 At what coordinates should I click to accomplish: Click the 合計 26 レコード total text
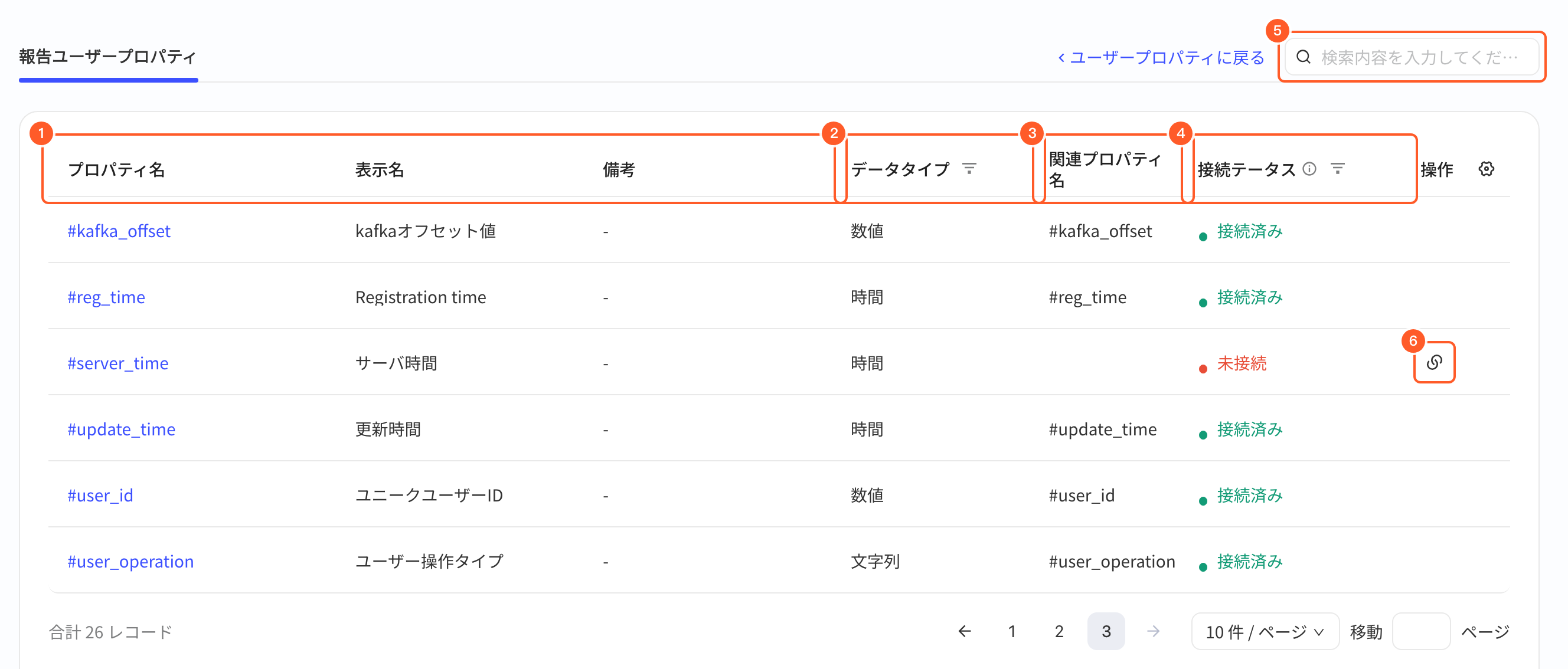click(110, 632)
